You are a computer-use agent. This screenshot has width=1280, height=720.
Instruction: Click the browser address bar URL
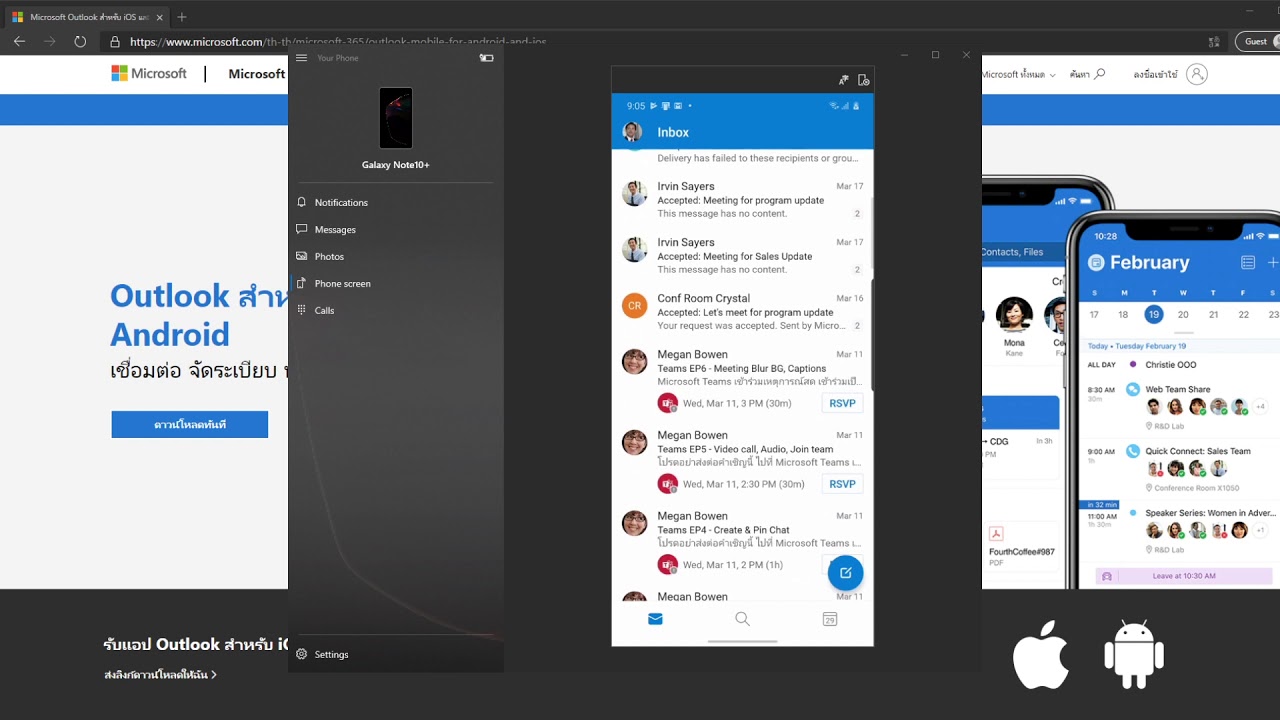click(x=338, y=42)
